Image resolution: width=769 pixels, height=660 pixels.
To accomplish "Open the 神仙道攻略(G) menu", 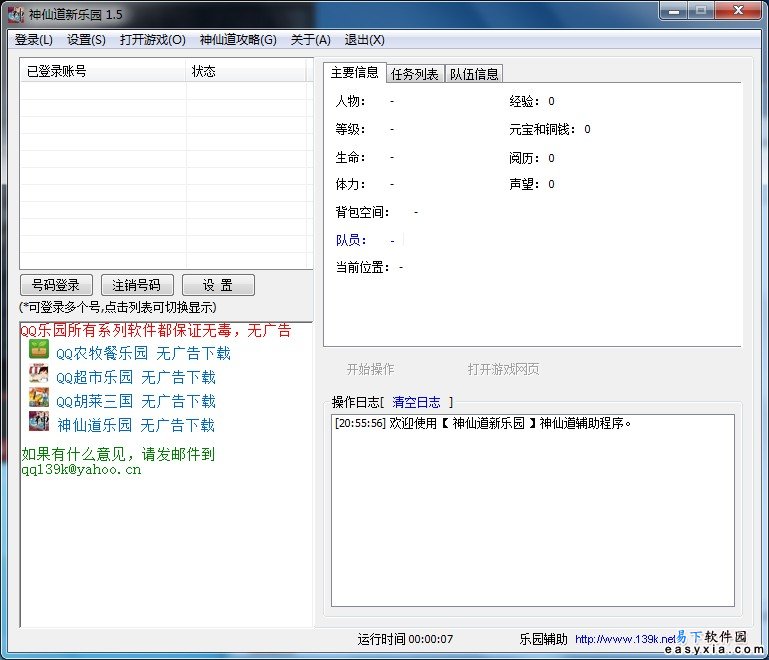I will tap(238, 40).
